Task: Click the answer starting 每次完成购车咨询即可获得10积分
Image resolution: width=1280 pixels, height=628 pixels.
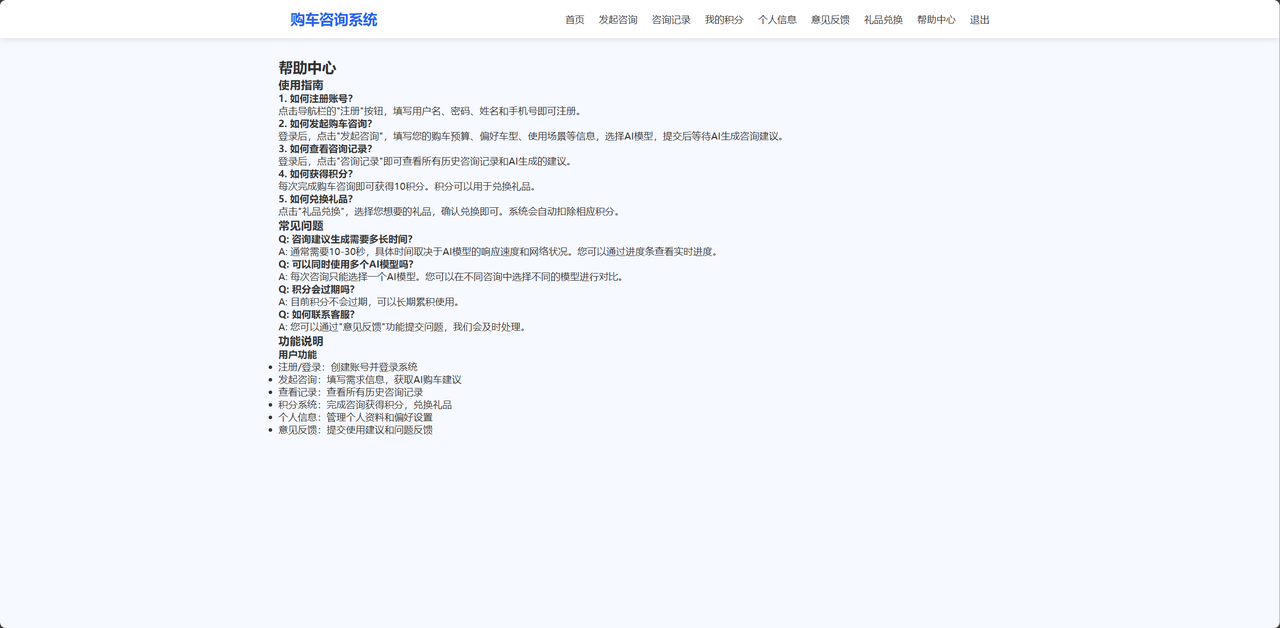Action: [408, 186]
